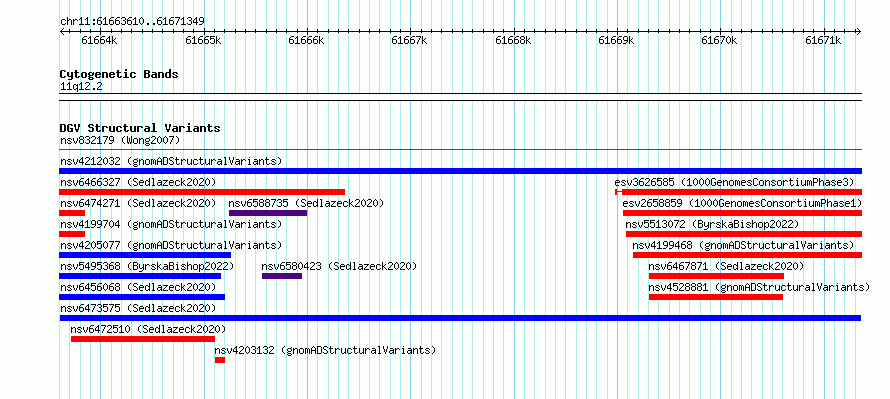Click the 61668k ruler position
The image size is (890, 399).
[514, 40]
